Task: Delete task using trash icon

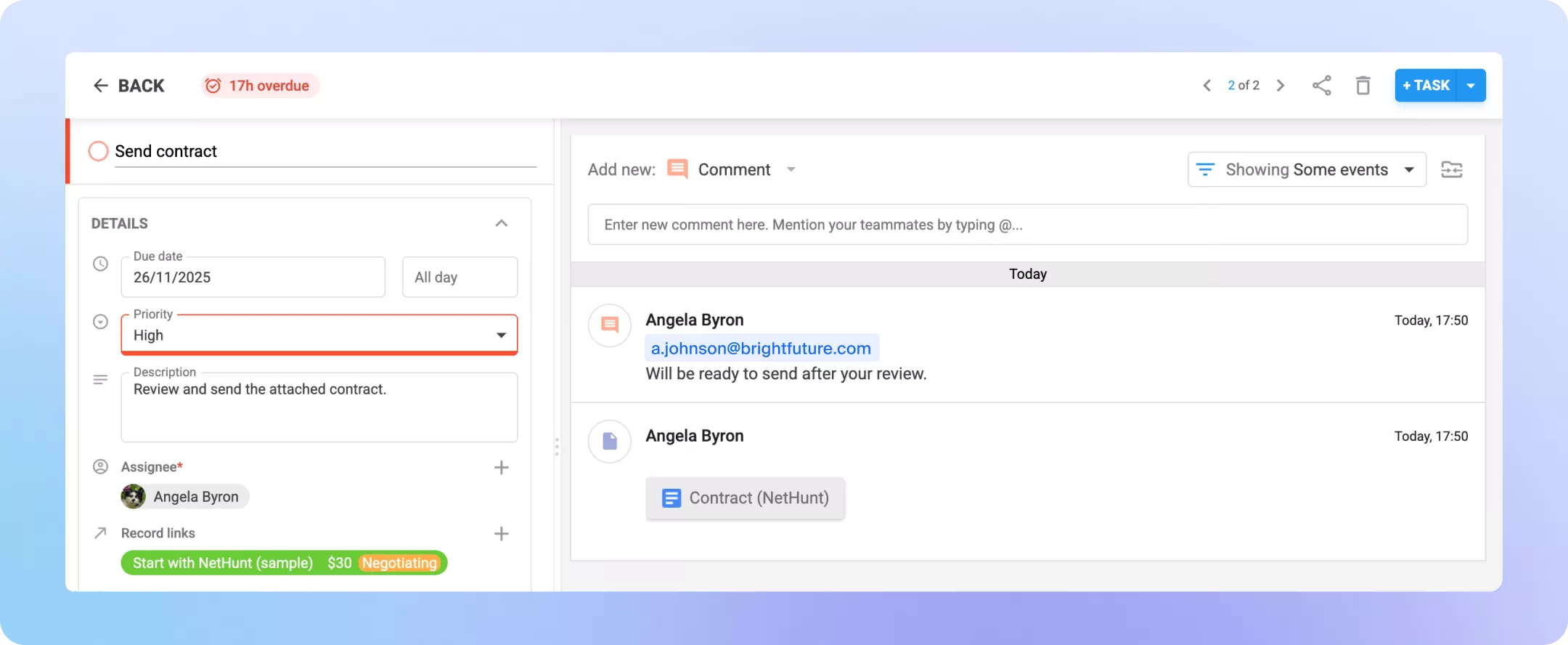Action: click(x=1363, y=86)
